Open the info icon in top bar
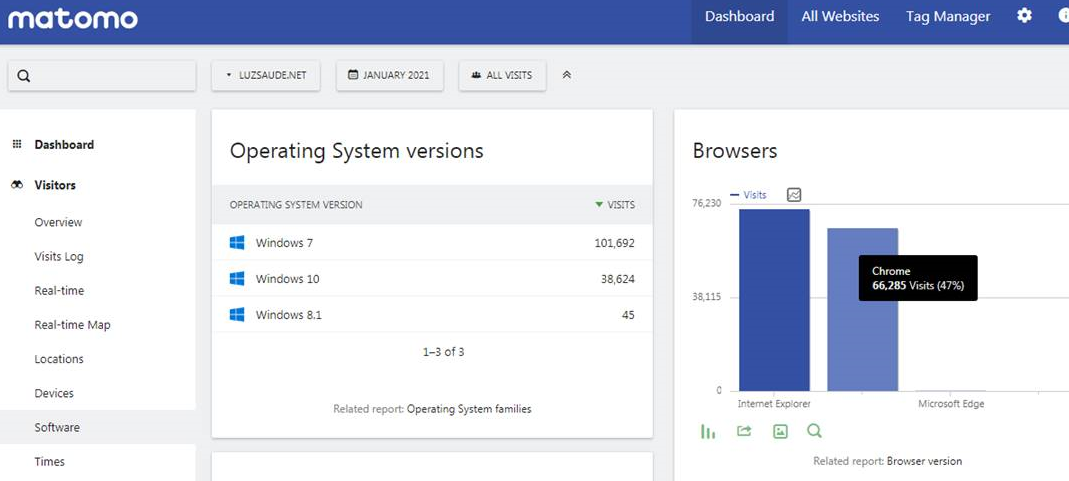Image resolution: width=1069 pixels, height=481 pixels. coord(1062,16)
